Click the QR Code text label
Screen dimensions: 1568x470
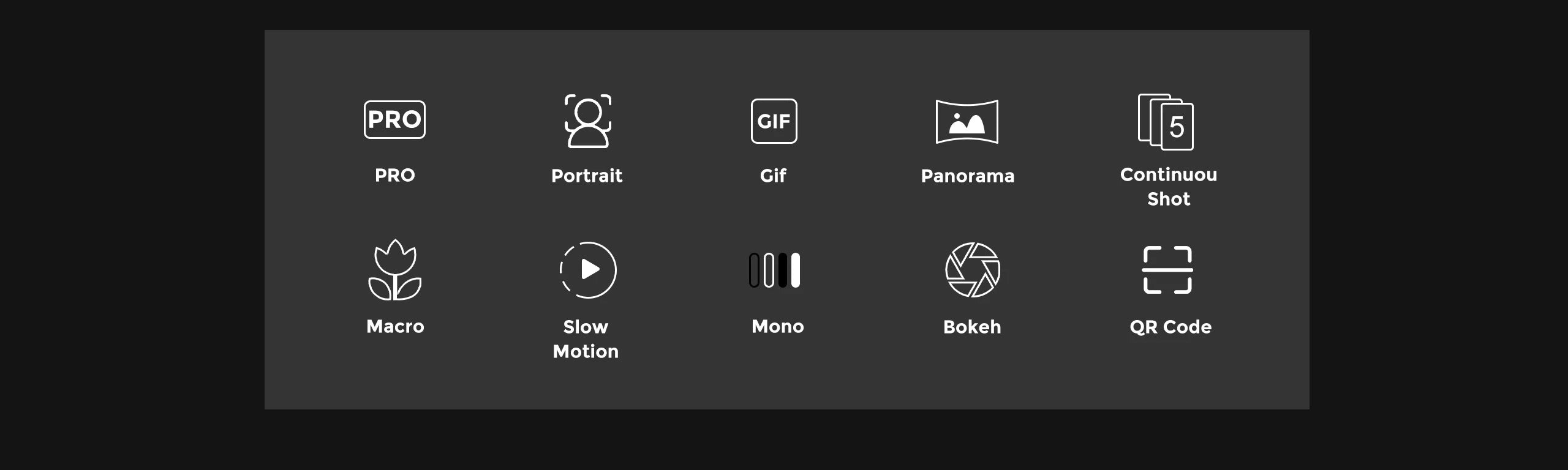(1170, 327)
